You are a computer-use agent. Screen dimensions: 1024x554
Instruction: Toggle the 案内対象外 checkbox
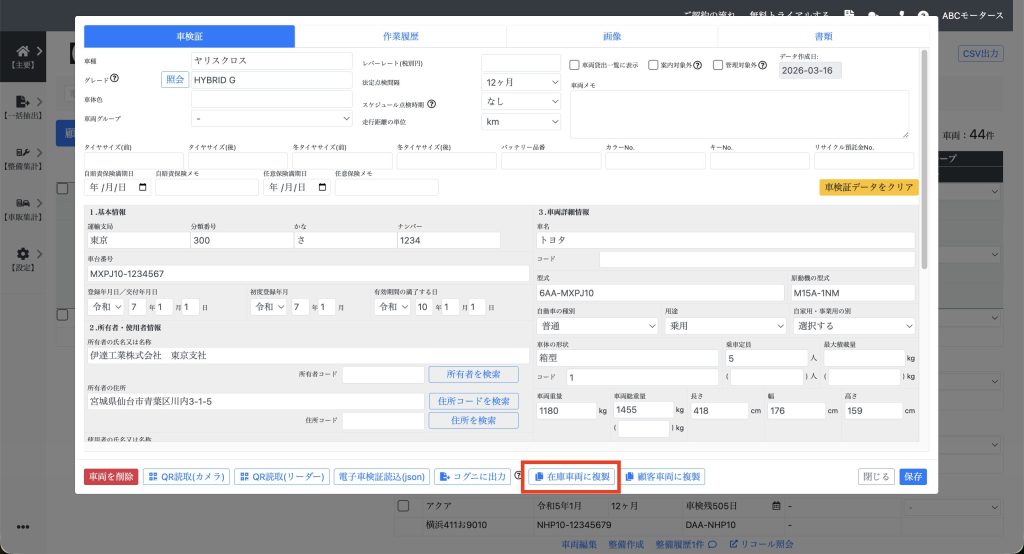click(653, 65)
